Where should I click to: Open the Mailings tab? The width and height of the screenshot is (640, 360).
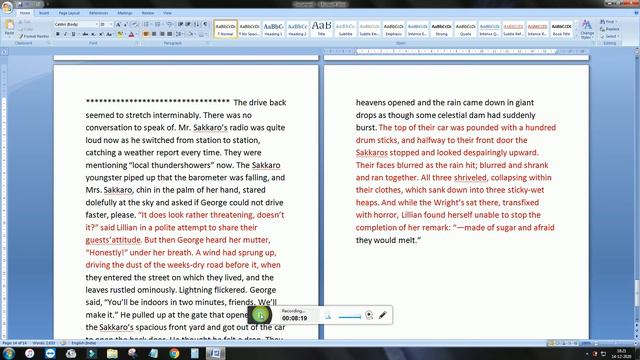click(x=125, y=13)
